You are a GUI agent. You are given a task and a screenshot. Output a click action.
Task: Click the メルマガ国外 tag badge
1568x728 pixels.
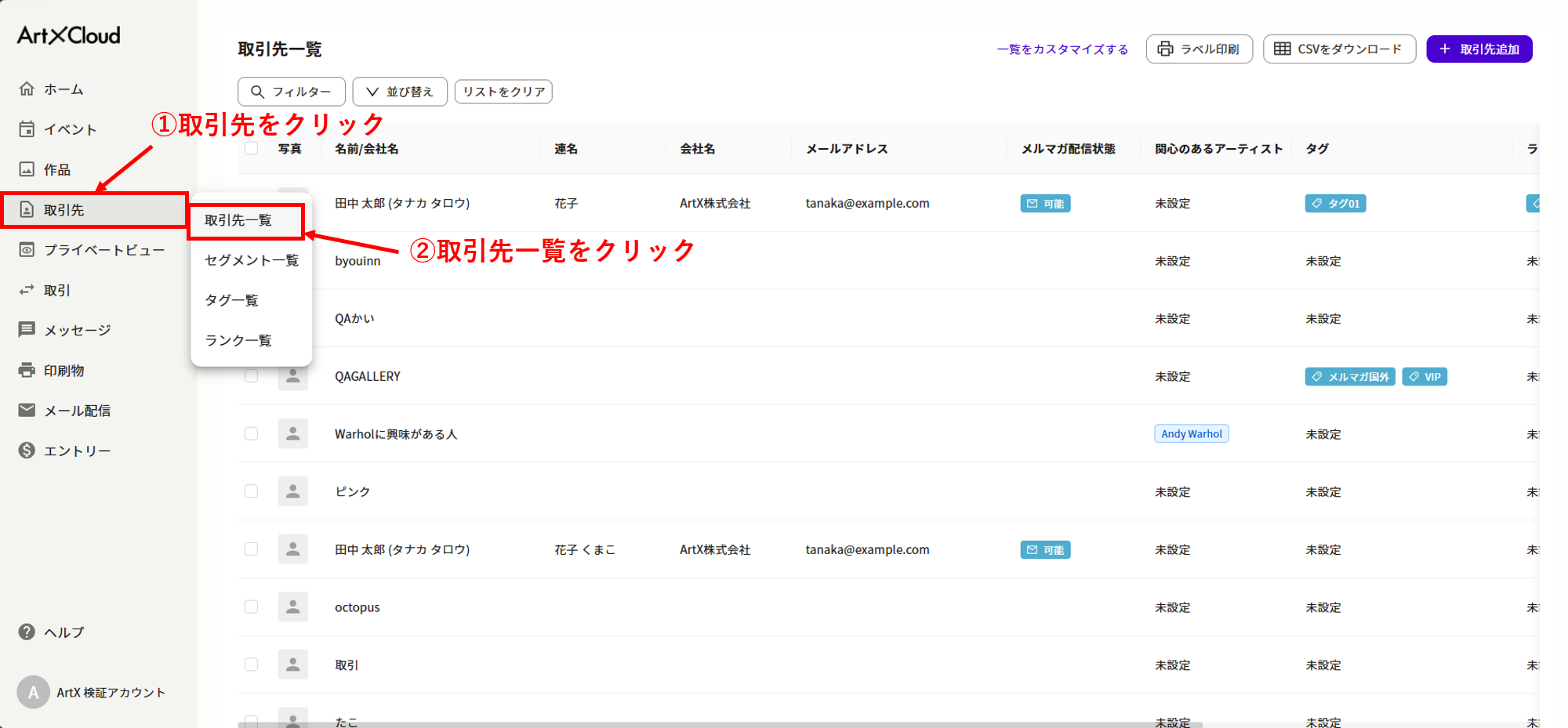click(1350, 377)
